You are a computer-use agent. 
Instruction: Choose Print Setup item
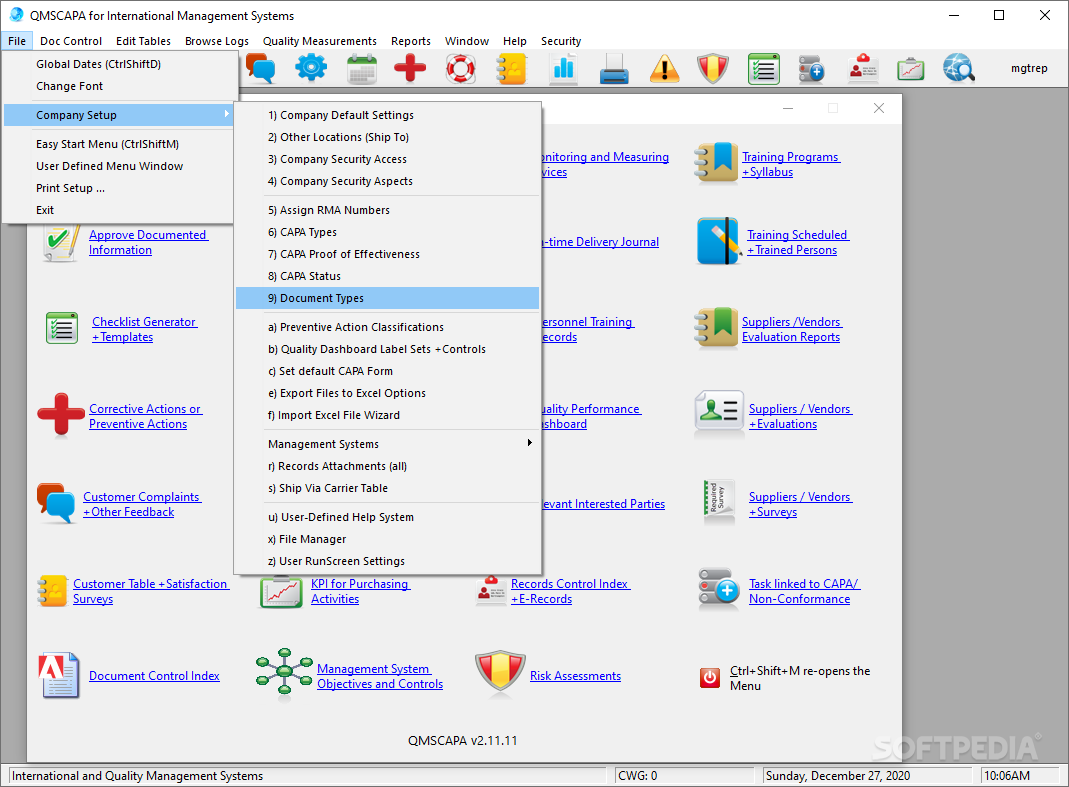pos(119,188)
